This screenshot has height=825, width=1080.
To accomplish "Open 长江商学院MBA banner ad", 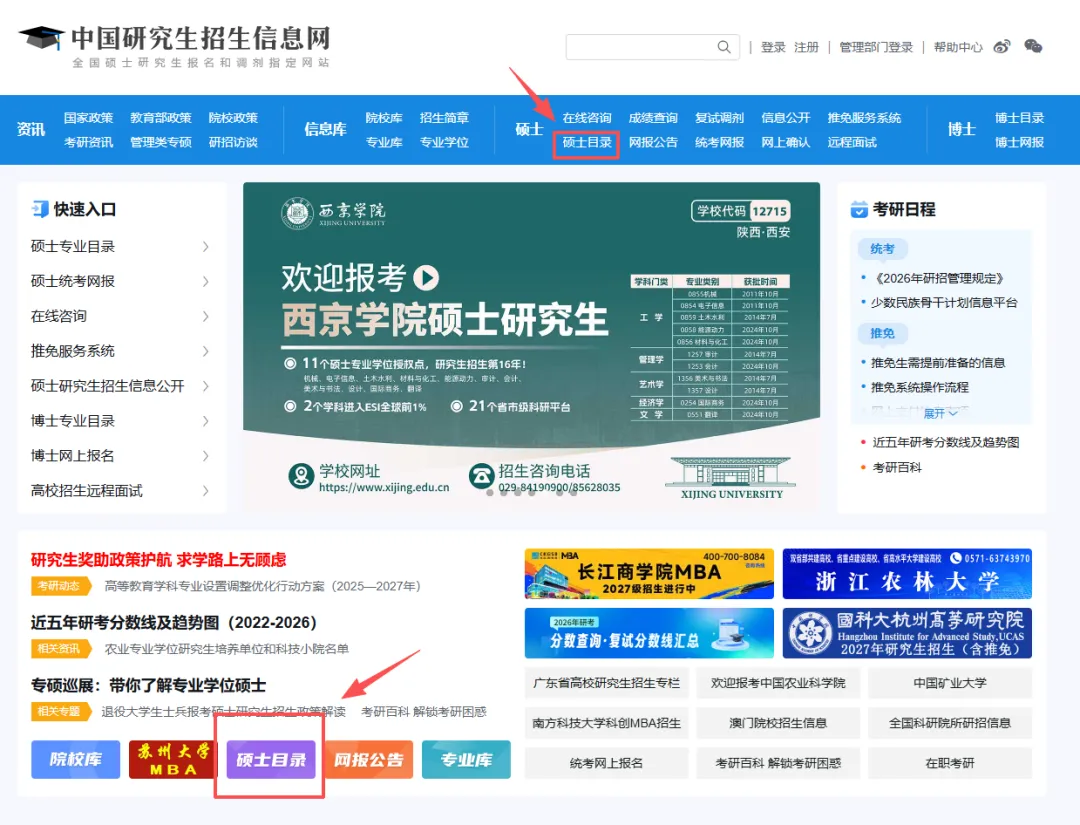I will pos(649,574).
